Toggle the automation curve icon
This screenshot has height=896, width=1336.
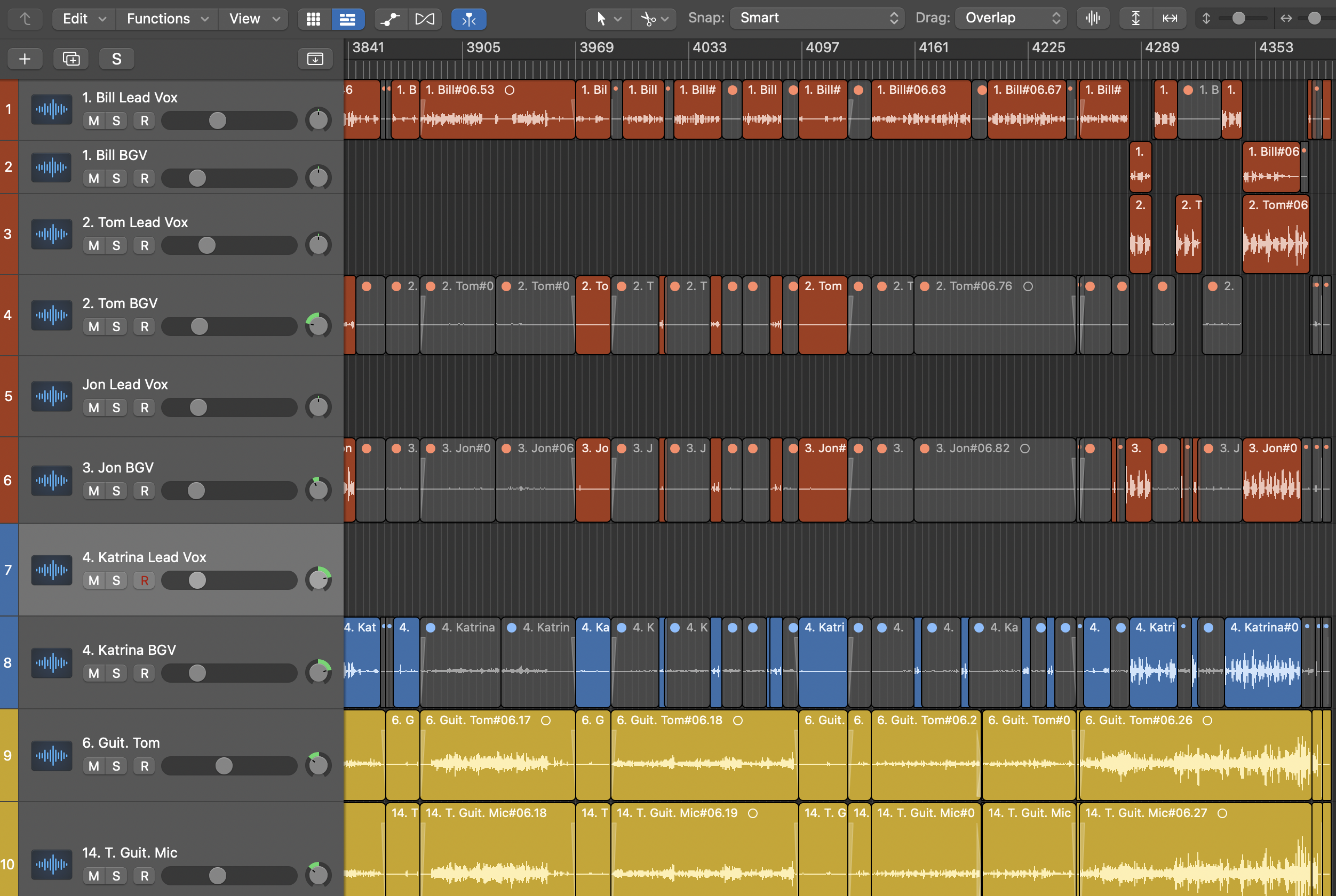pyautogui.click(x=391, y=19)
